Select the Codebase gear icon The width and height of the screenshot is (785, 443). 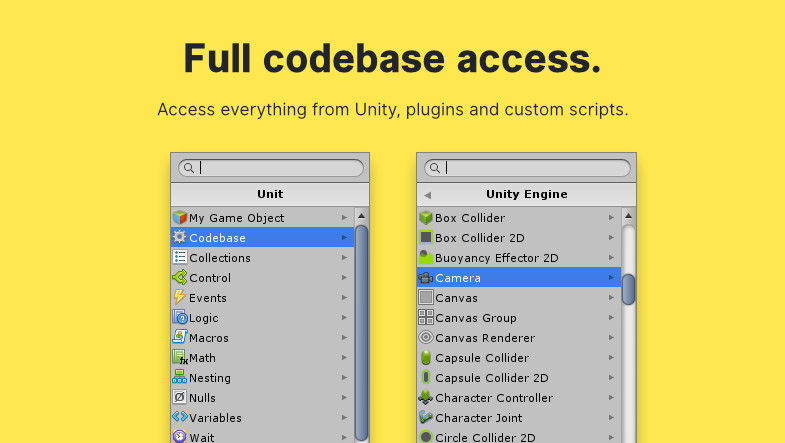[x=179, y=238]
